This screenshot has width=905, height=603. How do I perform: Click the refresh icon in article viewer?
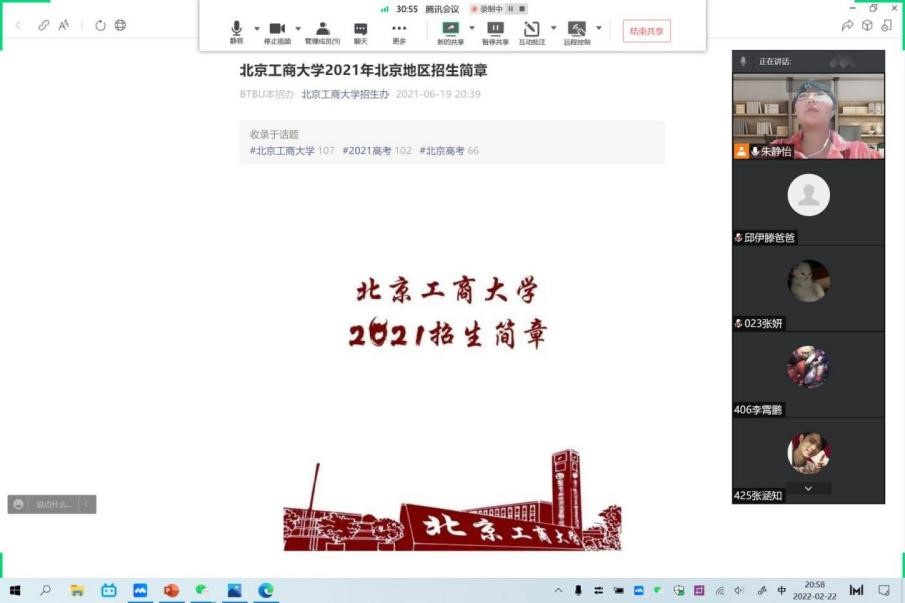(x=100, y=25)
